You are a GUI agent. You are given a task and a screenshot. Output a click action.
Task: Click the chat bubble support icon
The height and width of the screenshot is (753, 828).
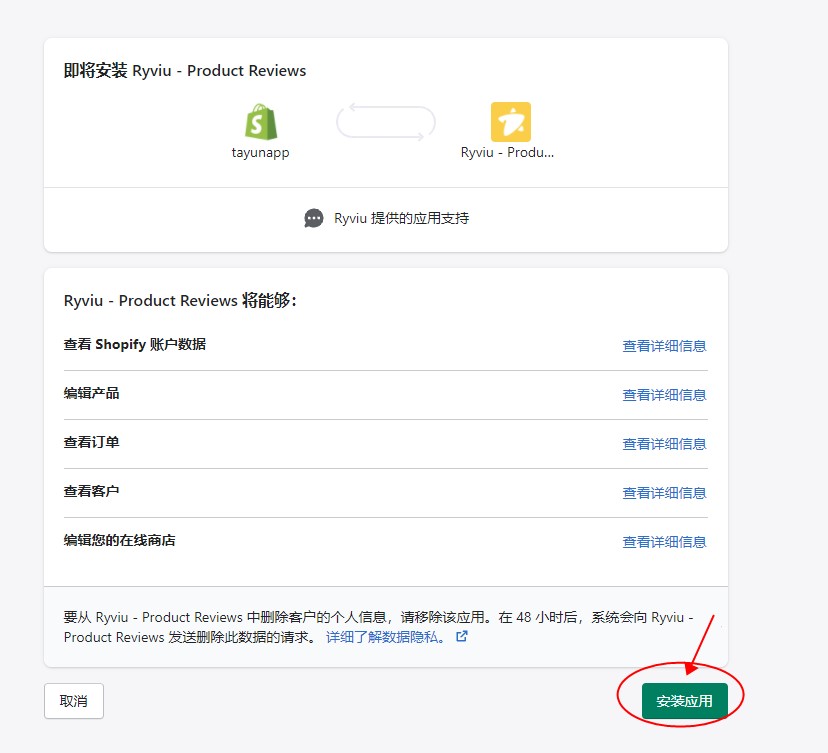coord(314,218)
